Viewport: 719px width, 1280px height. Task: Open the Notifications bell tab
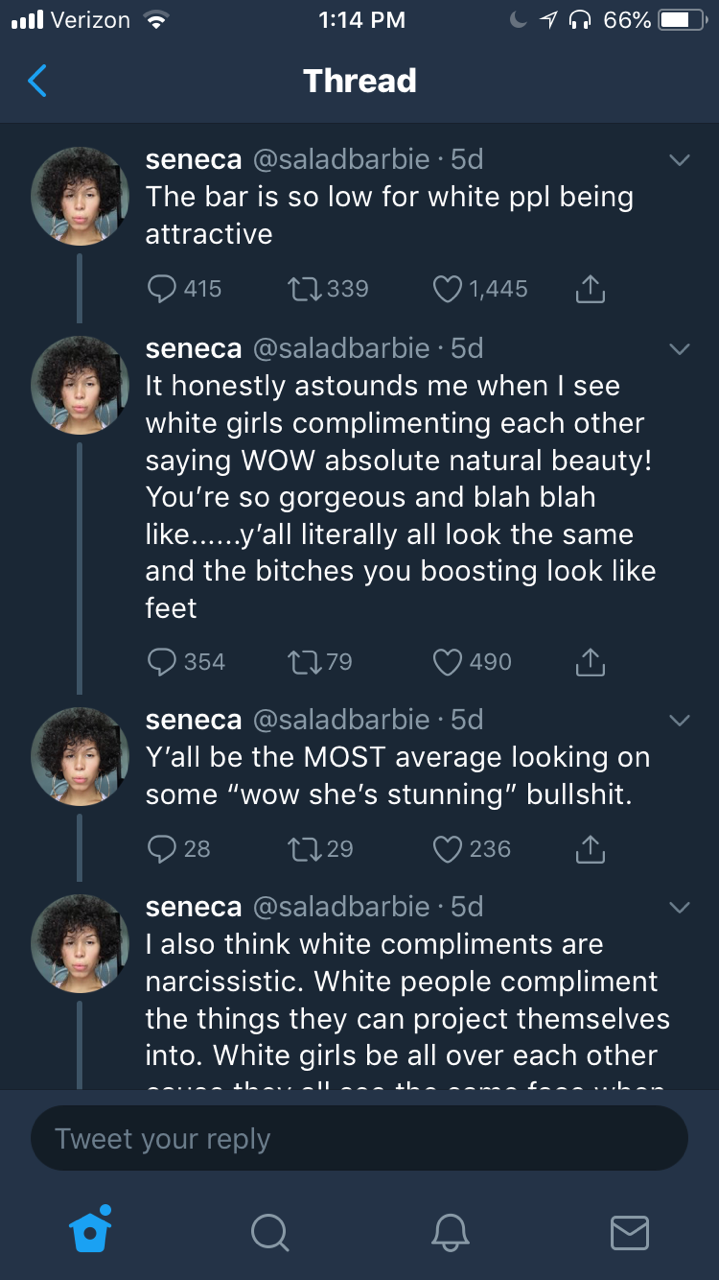(x=449, y=1232)
